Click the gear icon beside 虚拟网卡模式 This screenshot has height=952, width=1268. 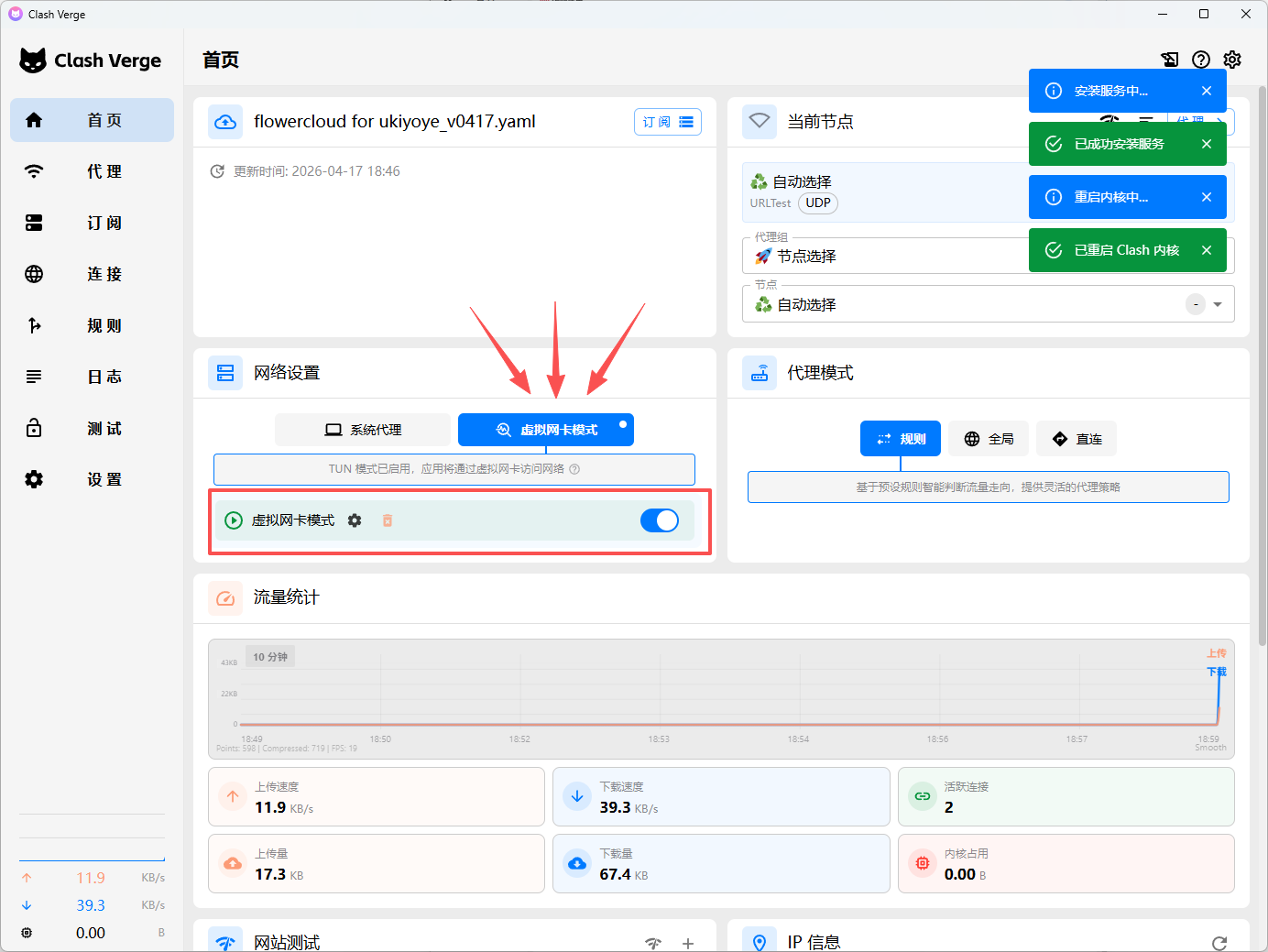coord(355,520)
